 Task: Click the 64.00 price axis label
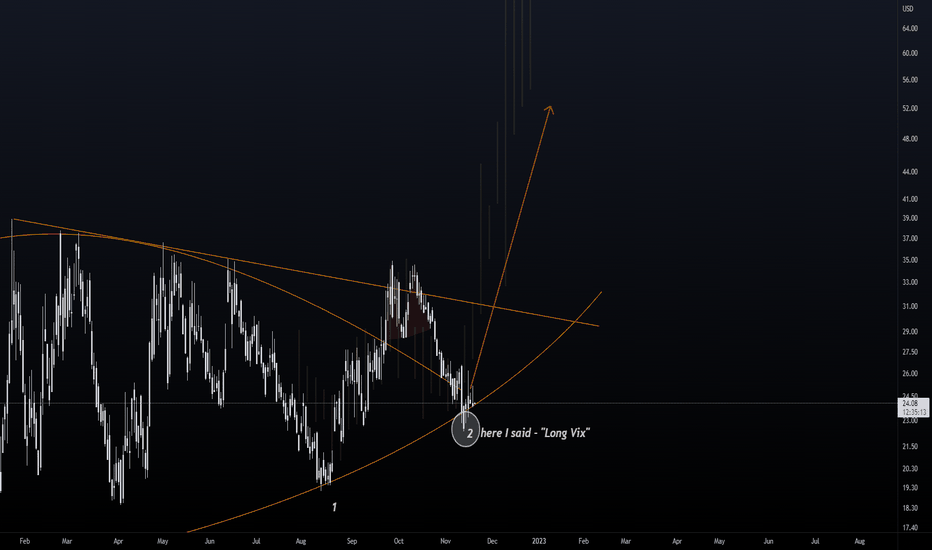(910, 29)
